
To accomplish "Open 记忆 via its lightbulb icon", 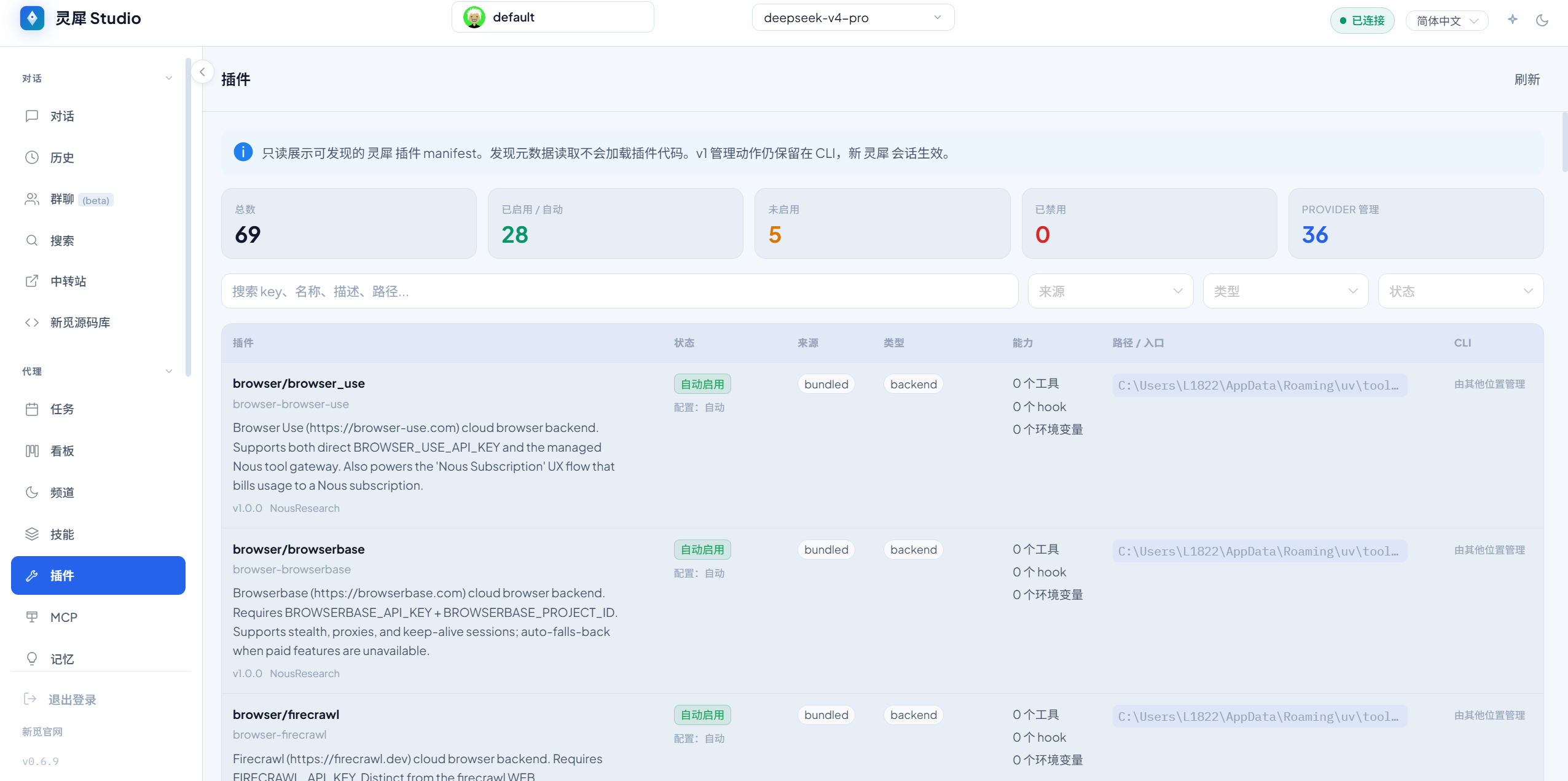I will pos(32,659).
